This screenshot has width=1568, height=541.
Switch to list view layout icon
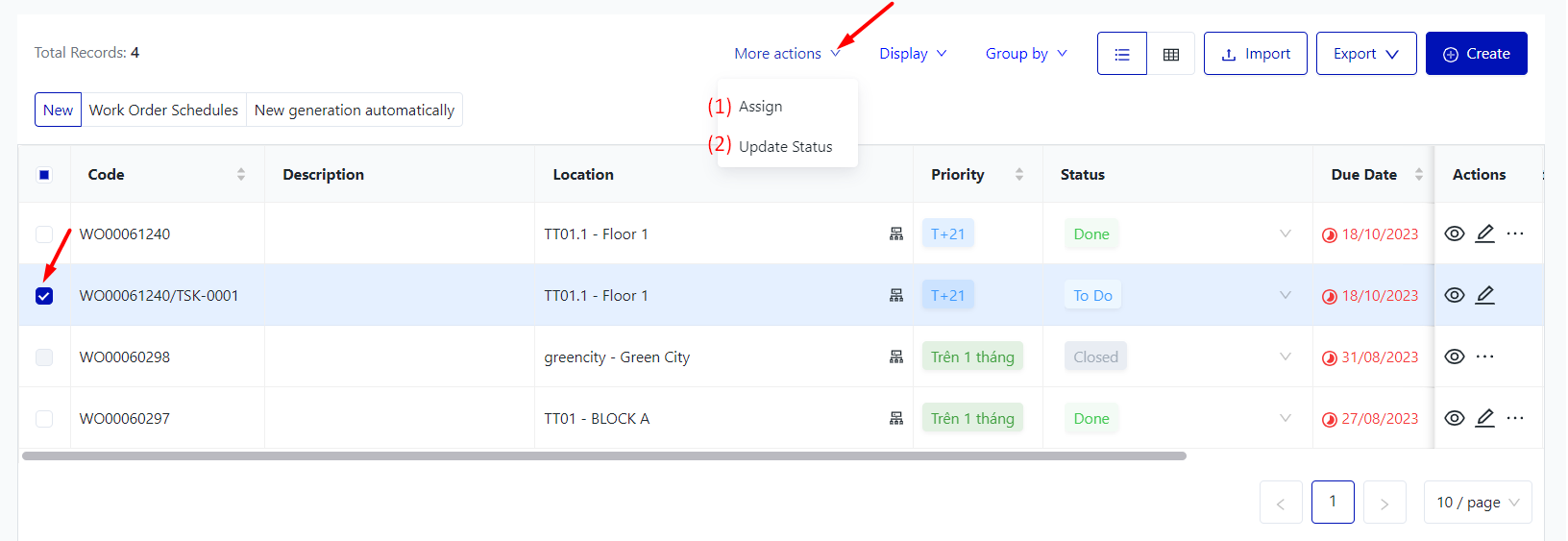(x=1121, y=54)
